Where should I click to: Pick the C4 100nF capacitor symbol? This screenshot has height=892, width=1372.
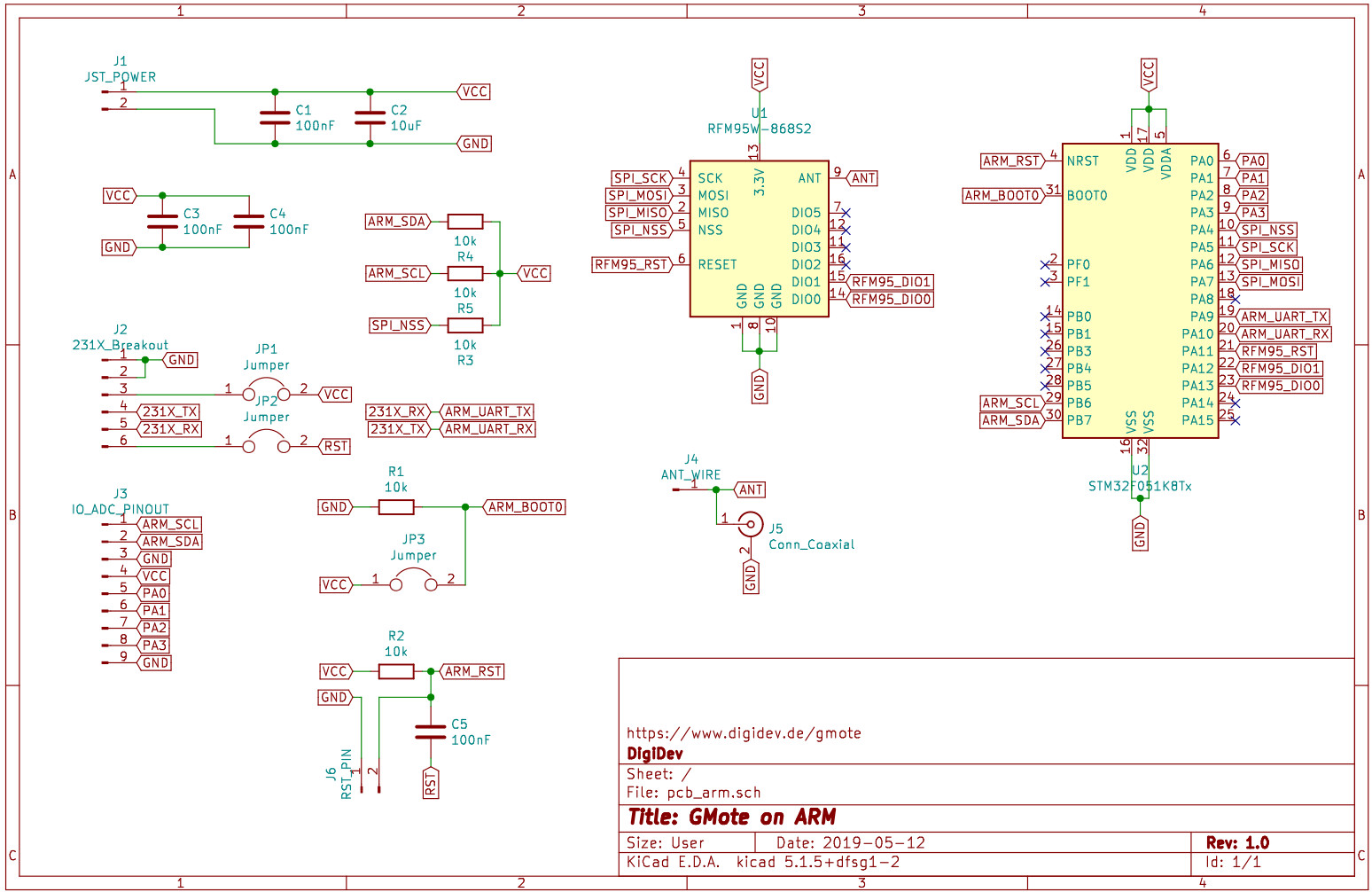click(249, 221)
